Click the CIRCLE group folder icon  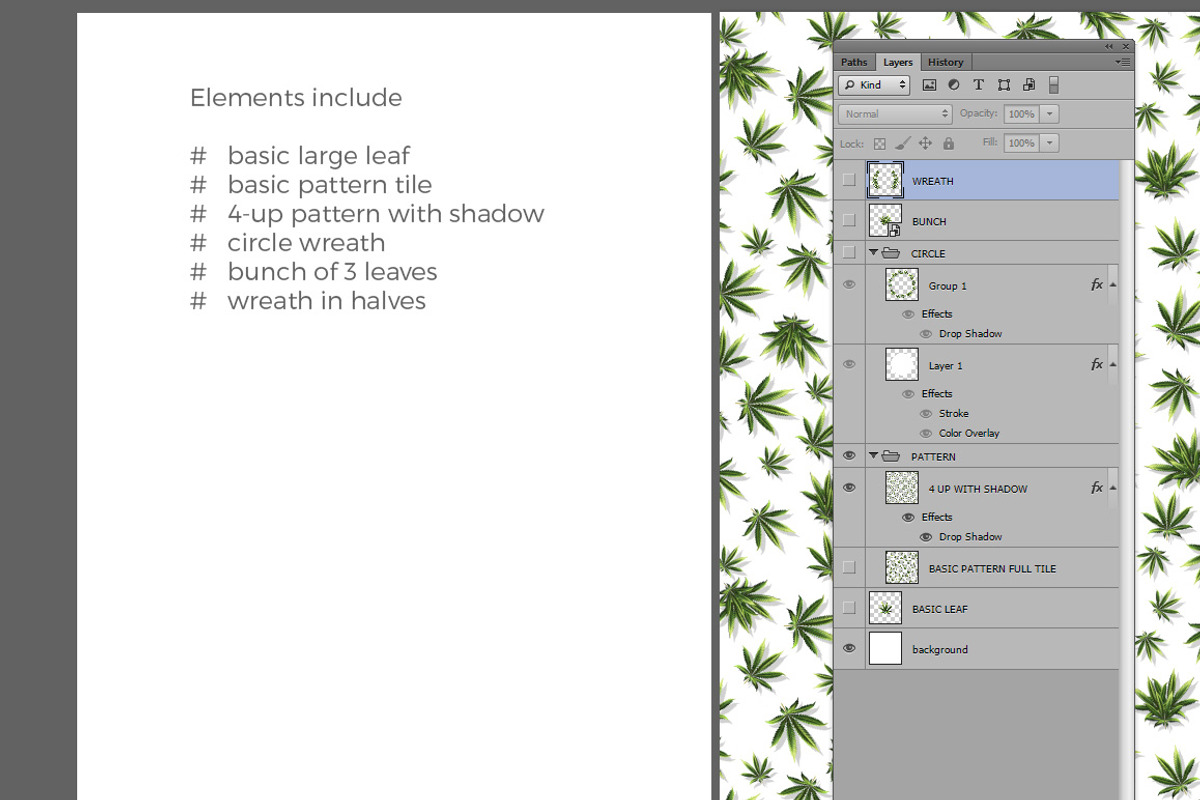891,253
